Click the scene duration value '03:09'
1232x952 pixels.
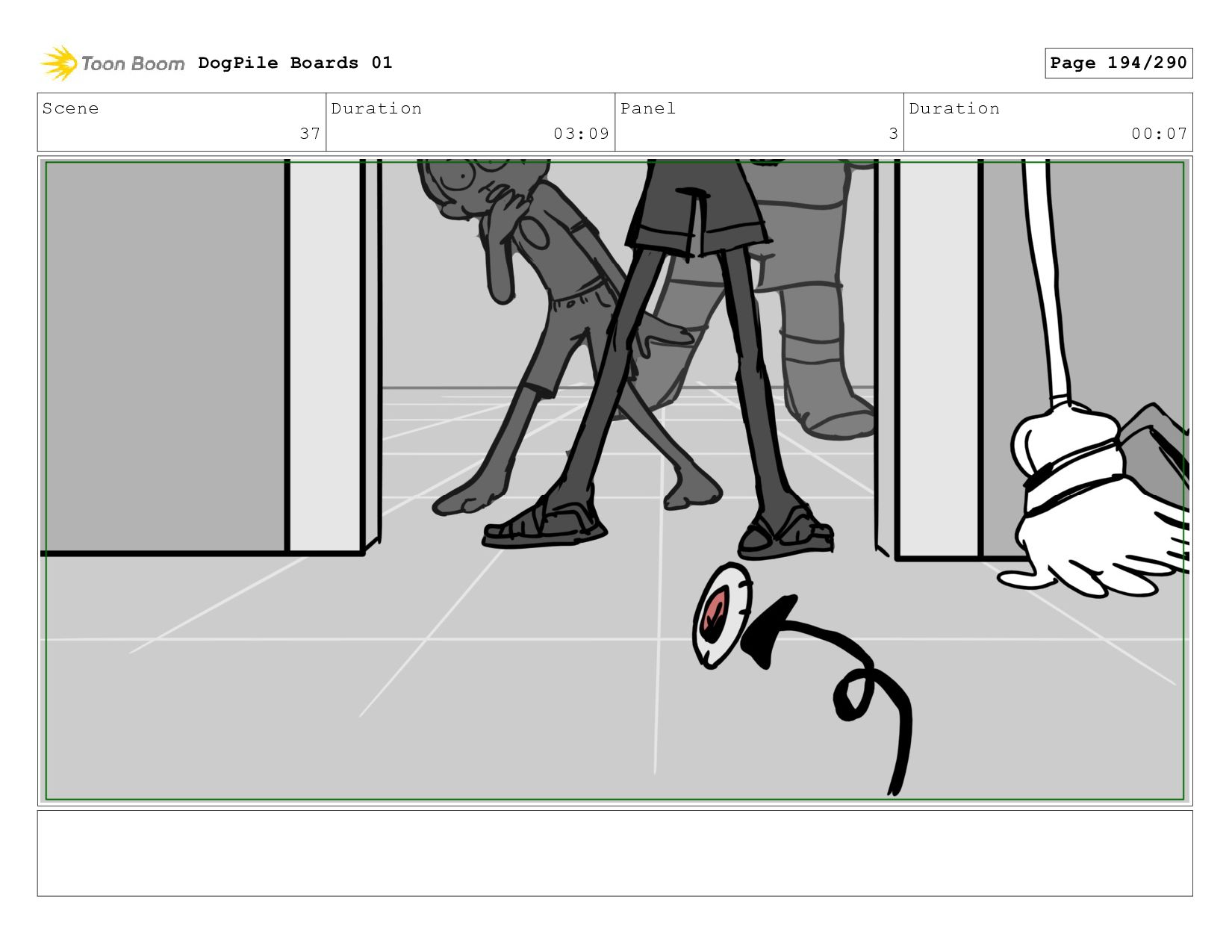(581, 134)
